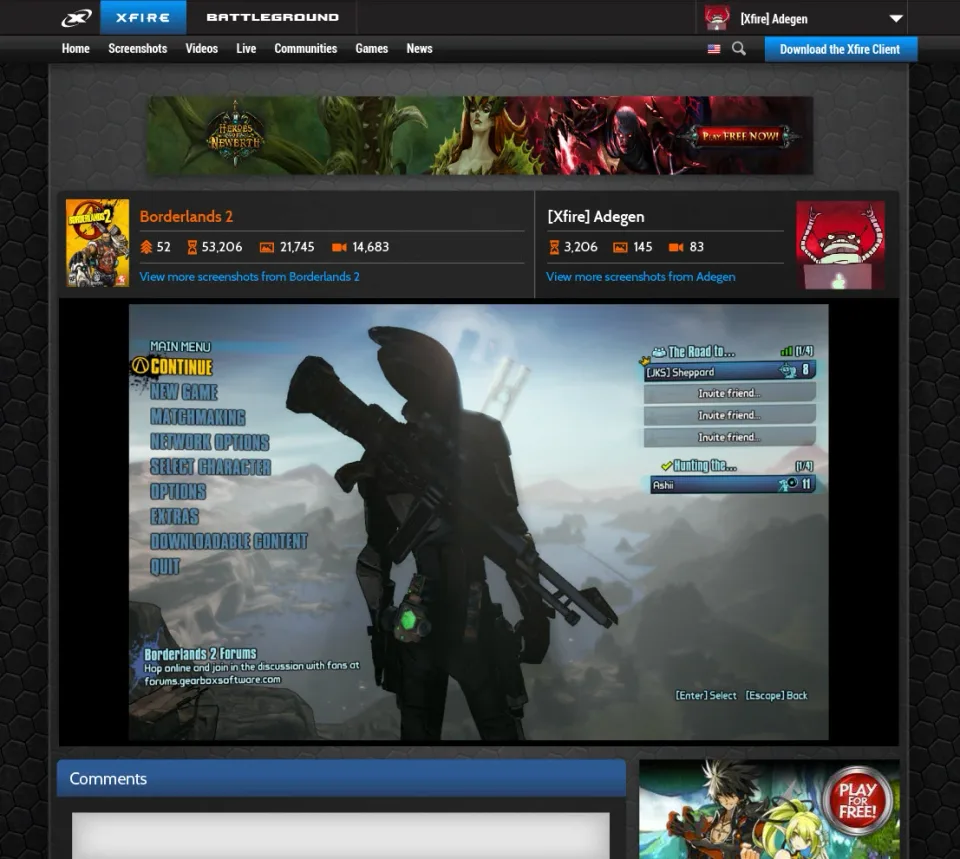Click Borderlands 2 videos camera icon

point(339,247)
